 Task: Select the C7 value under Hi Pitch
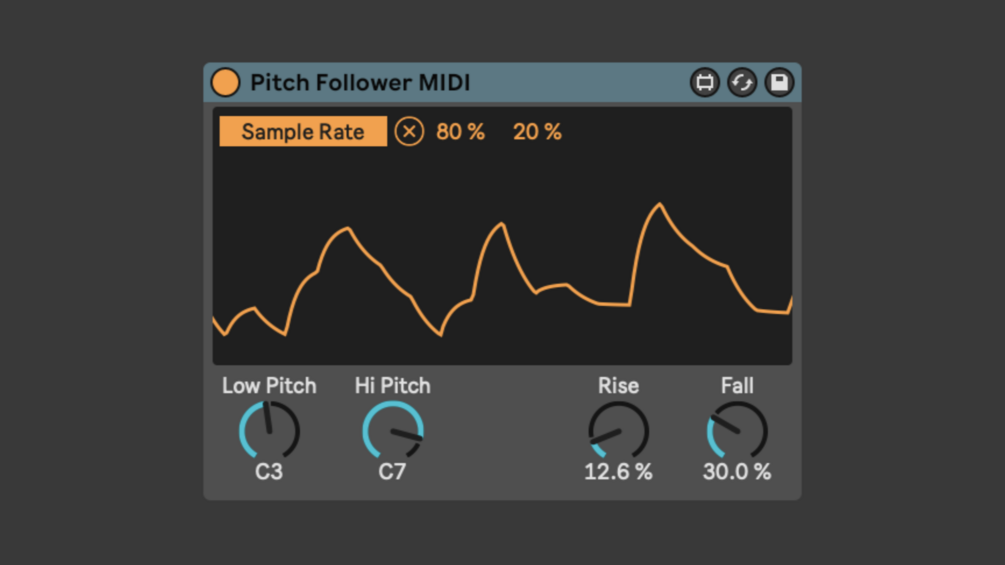[392, 472]
